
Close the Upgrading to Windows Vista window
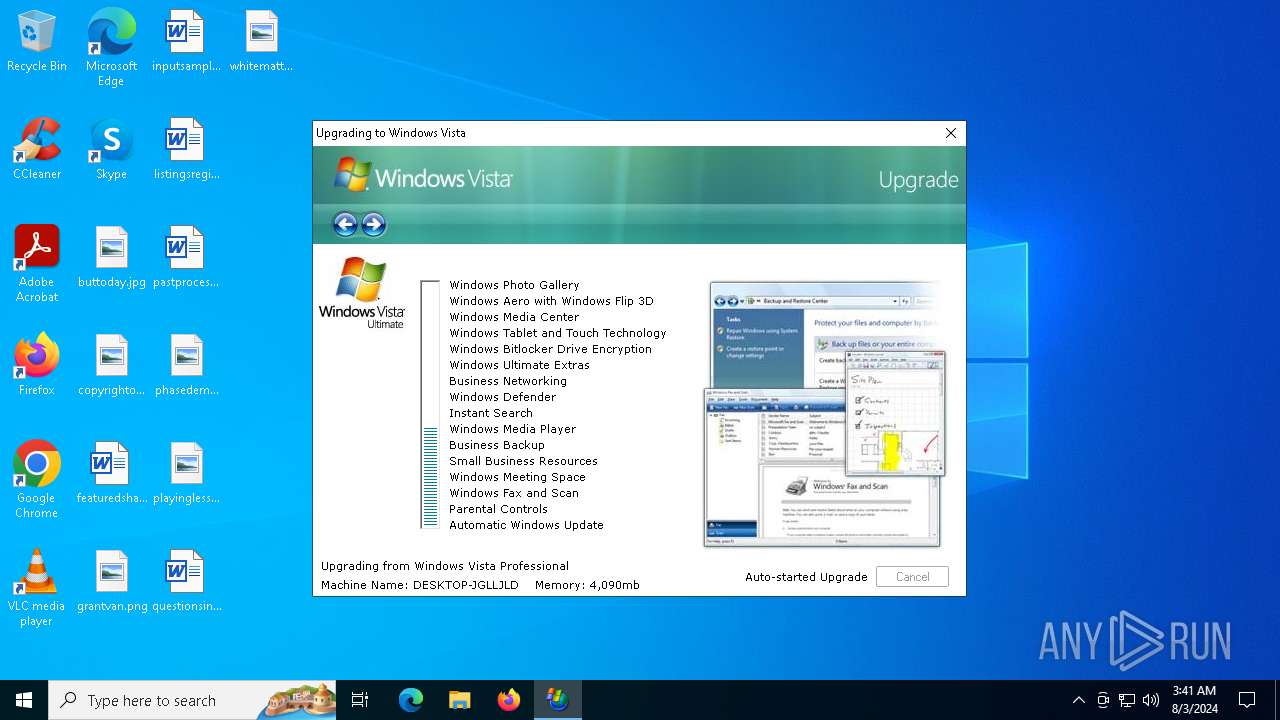(x=951, y=133)
